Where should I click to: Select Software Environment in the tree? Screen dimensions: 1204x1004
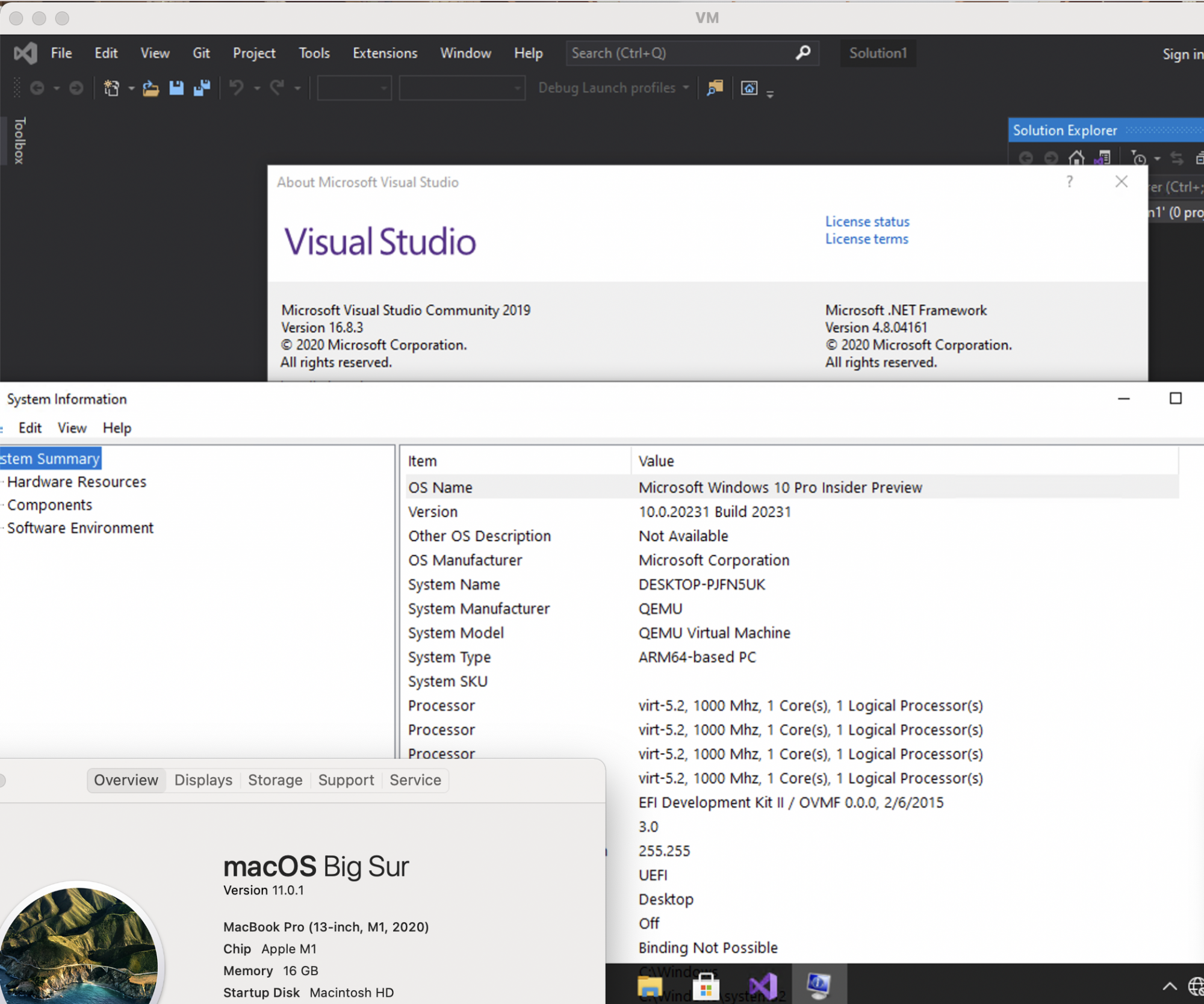80,528
